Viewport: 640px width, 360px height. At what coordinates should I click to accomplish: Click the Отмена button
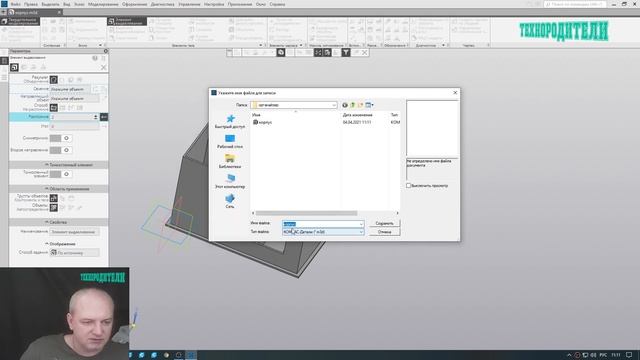384,232
